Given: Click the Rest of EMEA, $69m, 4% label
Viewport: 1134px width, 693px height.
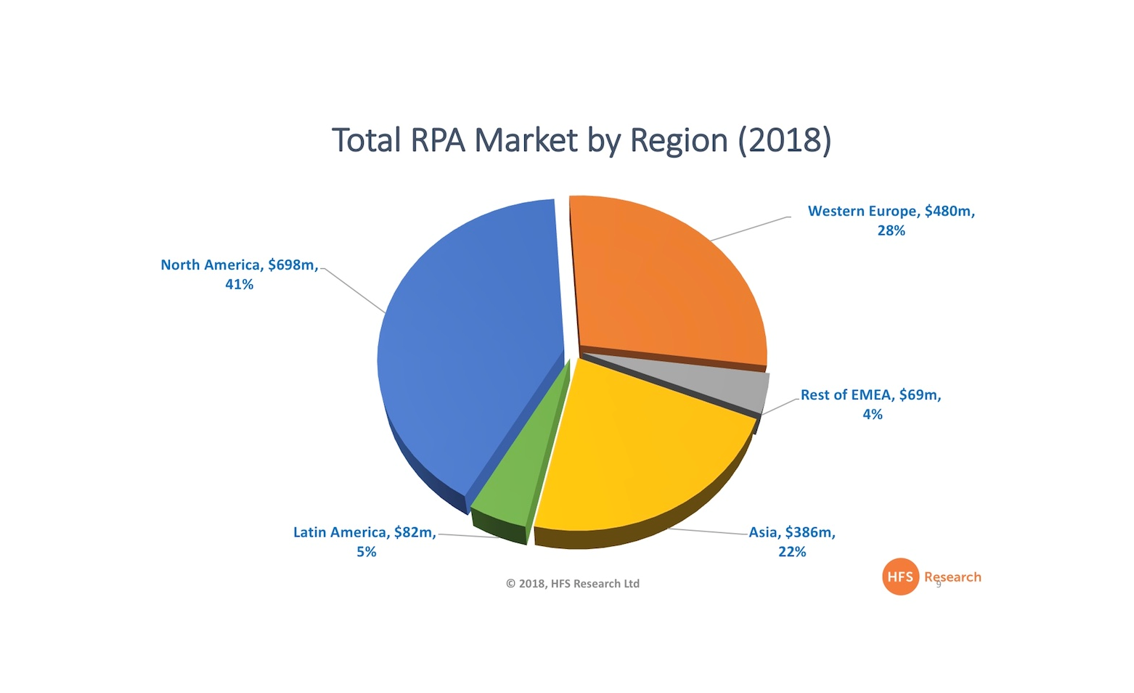Looking at the screenshot, I should (871, 404).
